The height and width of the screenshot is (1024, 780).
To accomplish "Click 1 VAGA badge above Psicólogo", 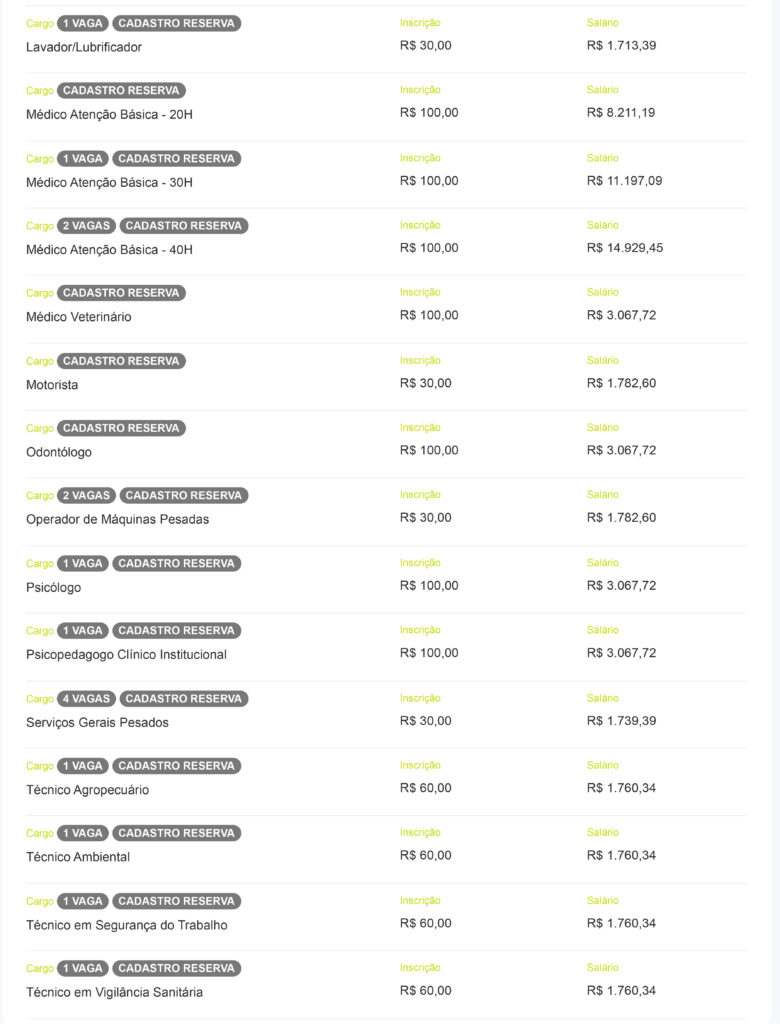I will pyautogui.click(x=83, y=564).
